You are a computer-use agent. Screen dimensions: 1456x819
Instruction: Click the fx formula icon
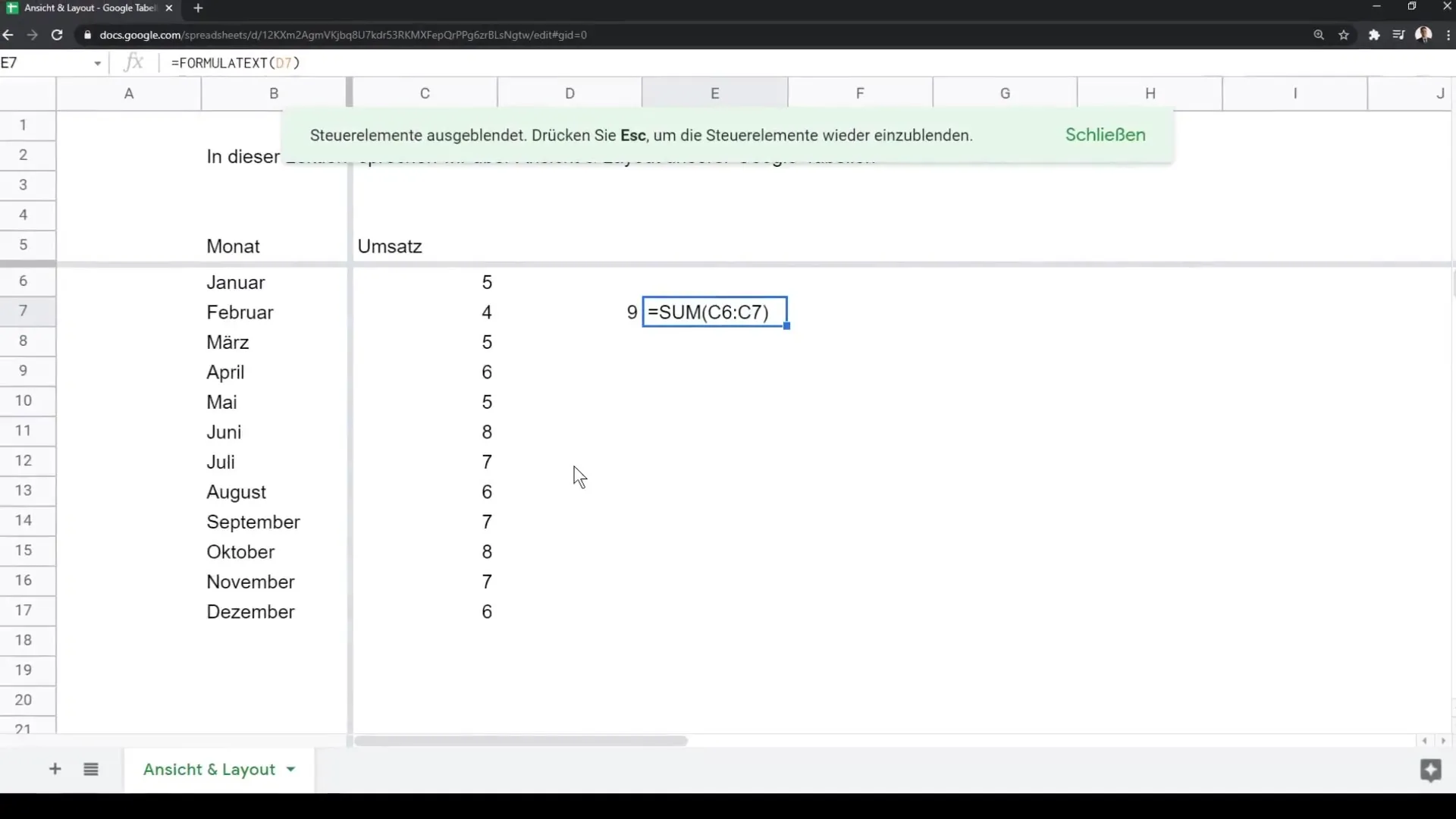point(133,62)
